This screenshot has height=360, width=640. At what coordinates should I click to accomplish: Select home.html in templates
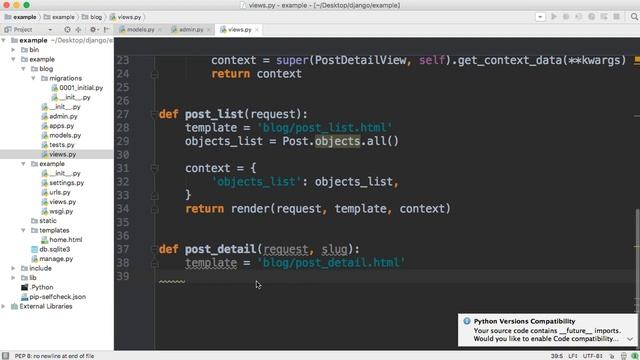62,240
